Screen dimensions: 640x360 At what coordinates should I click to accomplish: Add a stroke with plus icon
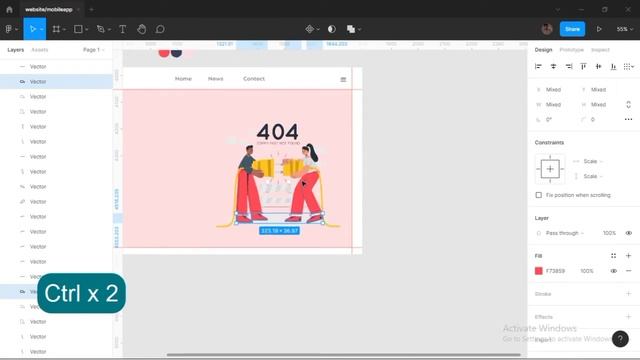point(628,293)
